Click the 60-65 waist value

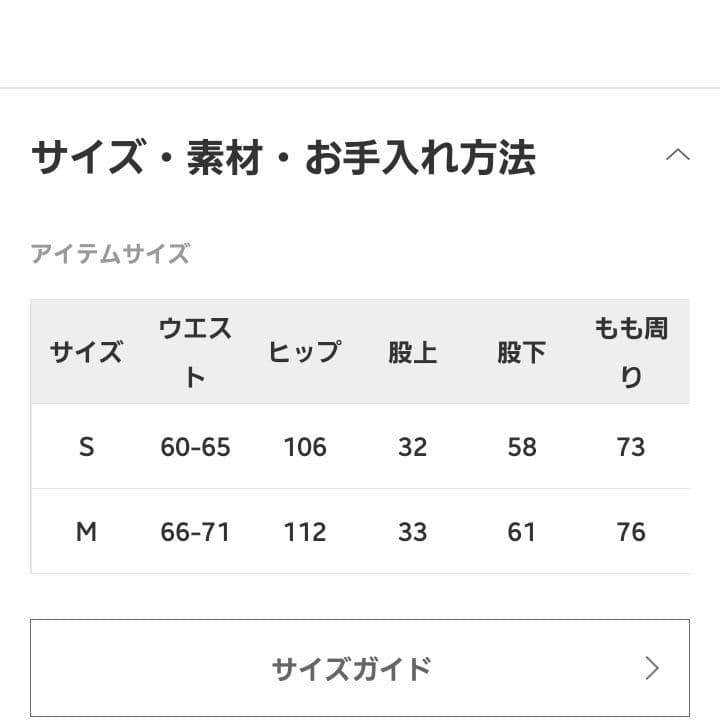[x=195, y=447]
